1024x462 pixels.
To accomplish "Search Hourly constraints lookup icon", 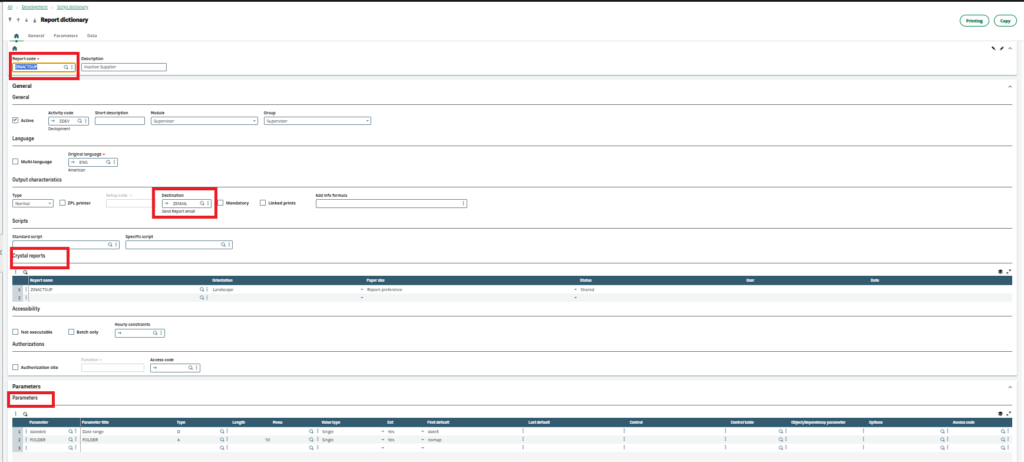I will pyautogui.click(x=155, y=333).
